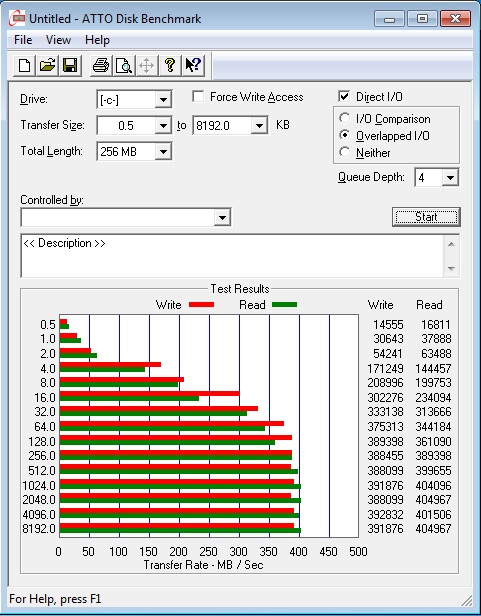Expand the Controlled by combo box
481x616 pixels.
tap(222, 217)
